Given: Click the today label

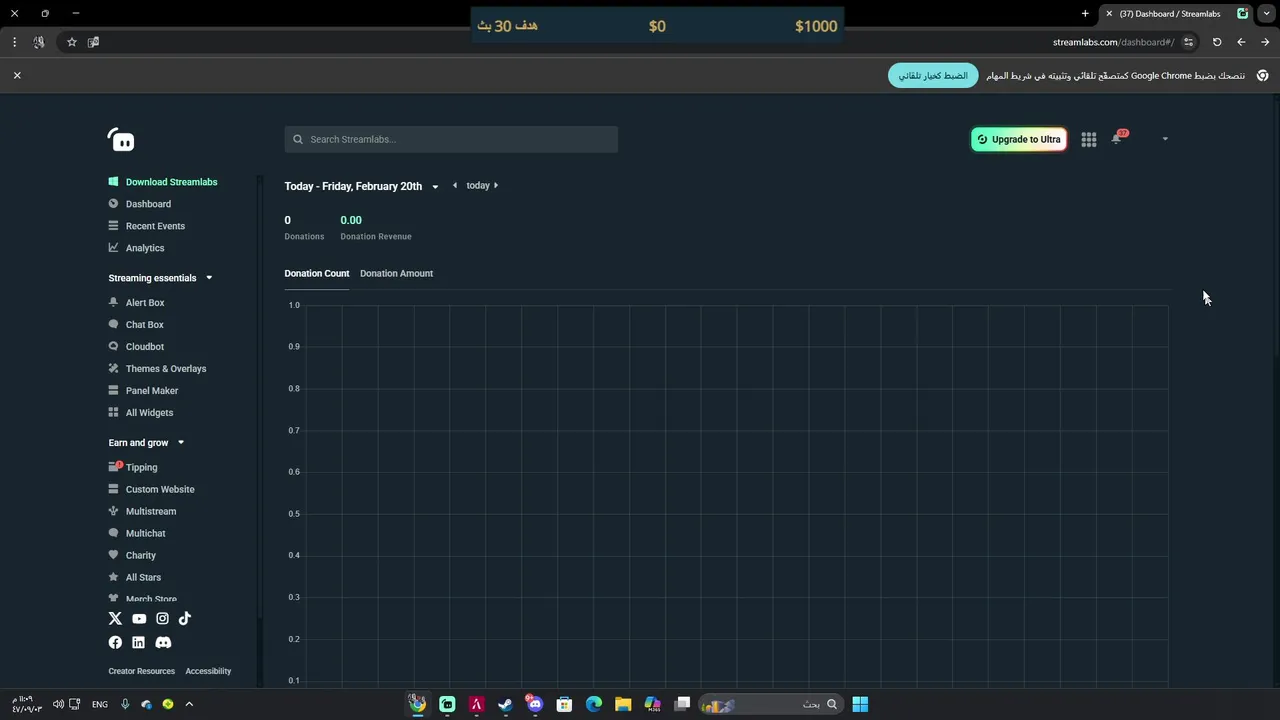Looking at the screenshot, I should point(478,185).
